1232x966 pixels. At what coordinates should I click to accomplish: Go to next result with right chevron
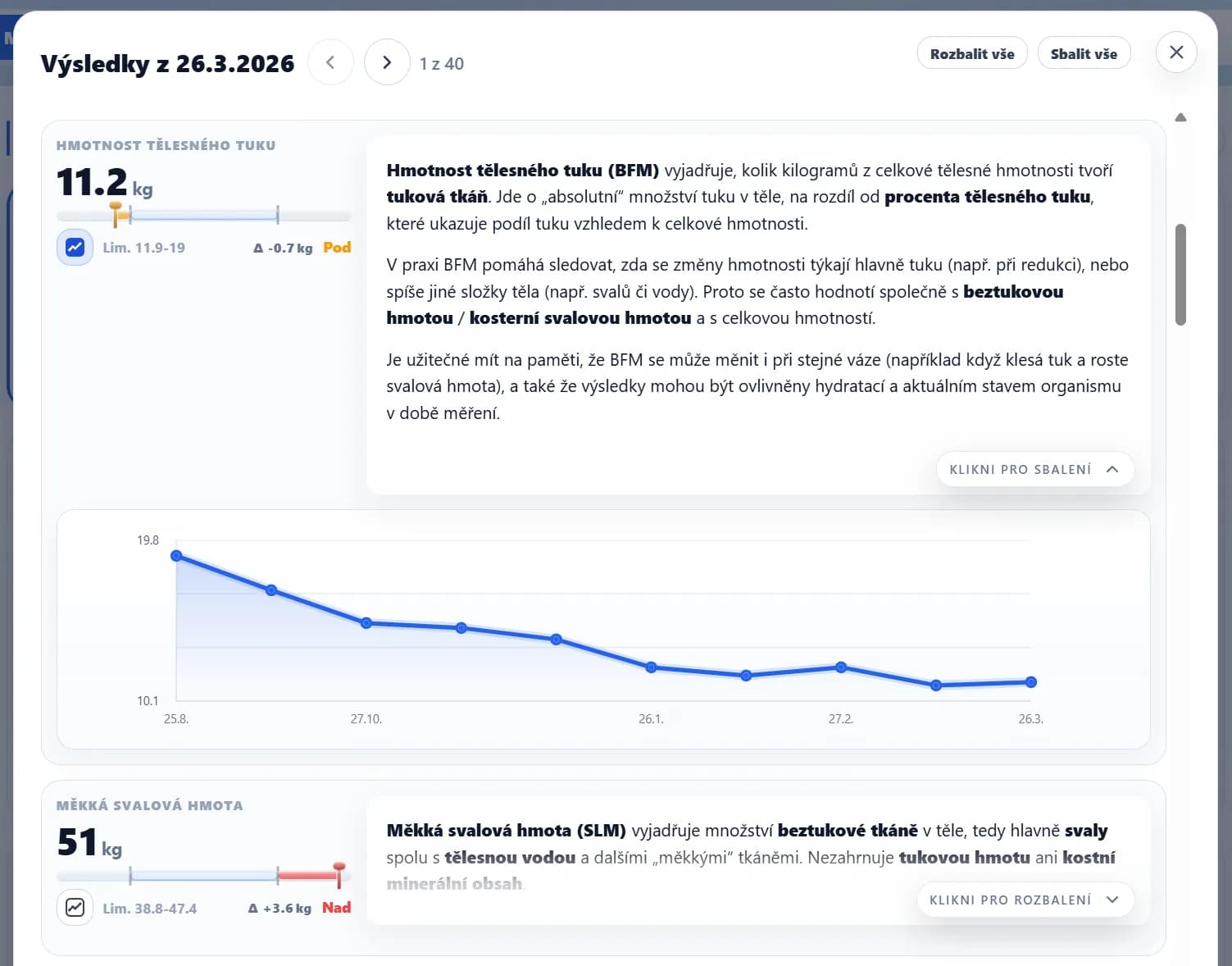[x=387, y=62]
